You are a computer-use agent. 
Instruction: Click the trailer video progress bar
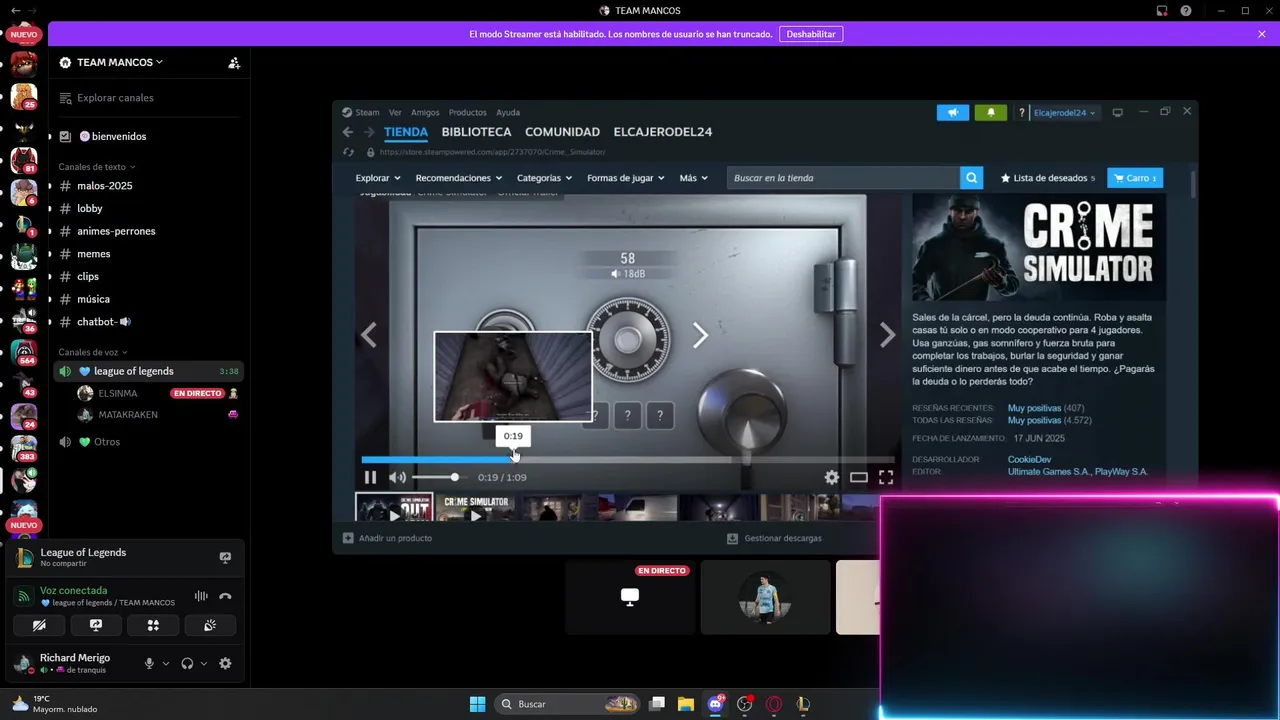(627, 459)
